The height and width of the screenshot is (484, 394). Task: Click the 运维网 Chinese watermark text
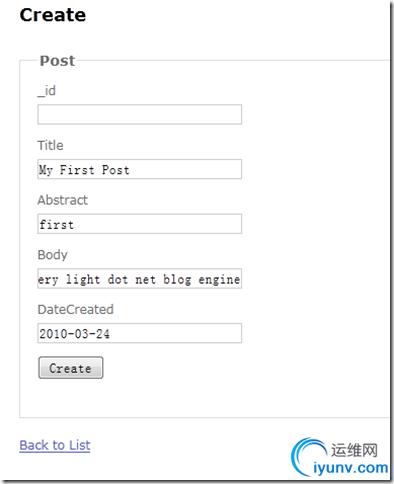click(354, 450)
